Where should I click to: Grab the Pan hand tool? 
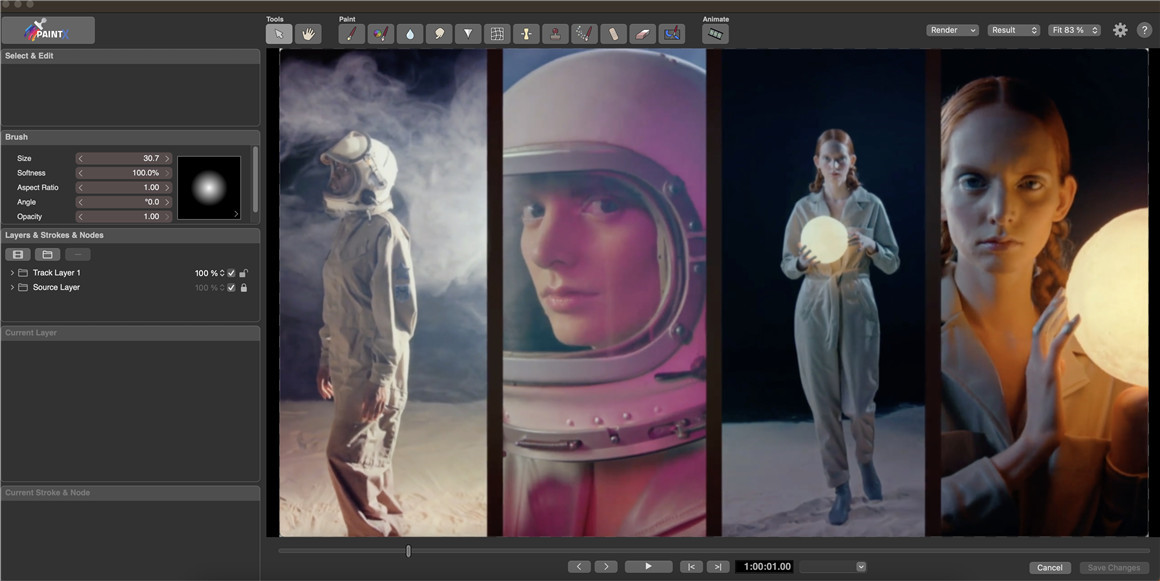(x=309, y=33)
